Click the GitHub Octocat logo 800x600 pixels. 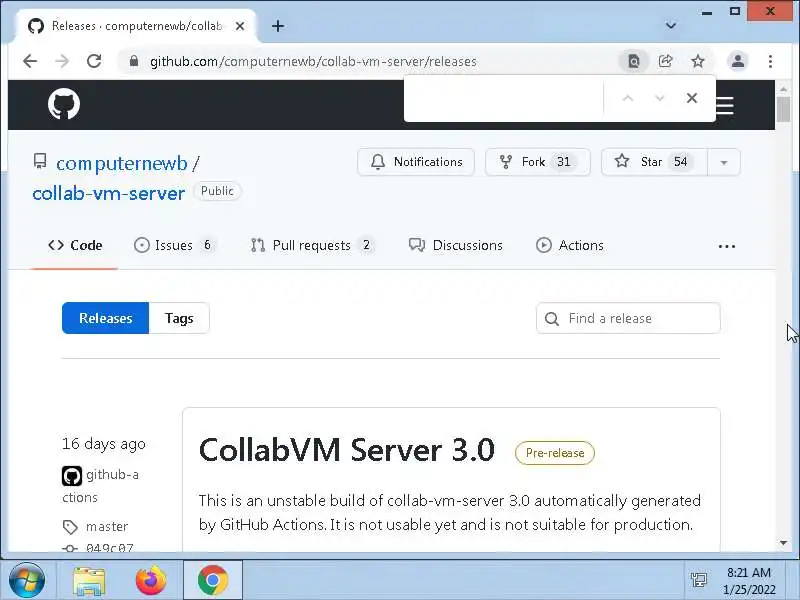coord(64,104)
